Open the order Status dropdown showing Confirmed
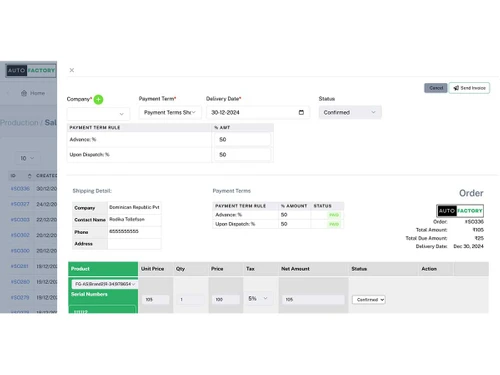The width and height of the screenshot is (500, 375). (x=350, y=112)
